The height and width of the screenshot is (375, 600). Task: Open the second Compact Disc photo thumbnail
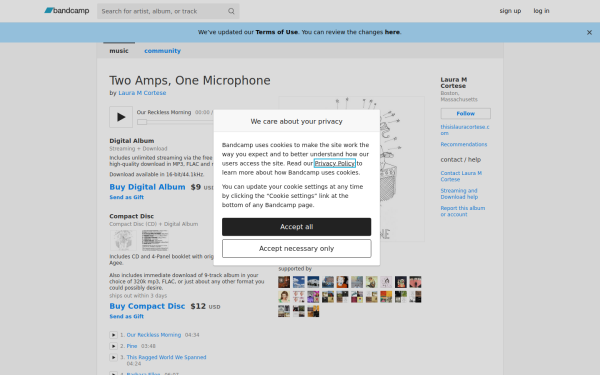pyautogui.click(x=155, y=240)
